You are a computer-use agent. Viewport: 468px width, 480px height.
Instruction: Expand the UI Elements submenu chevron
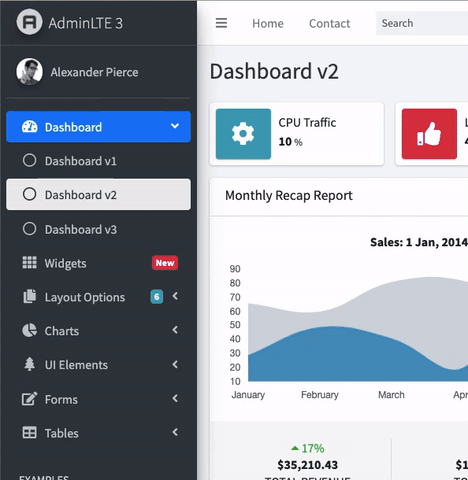point(175,364)
